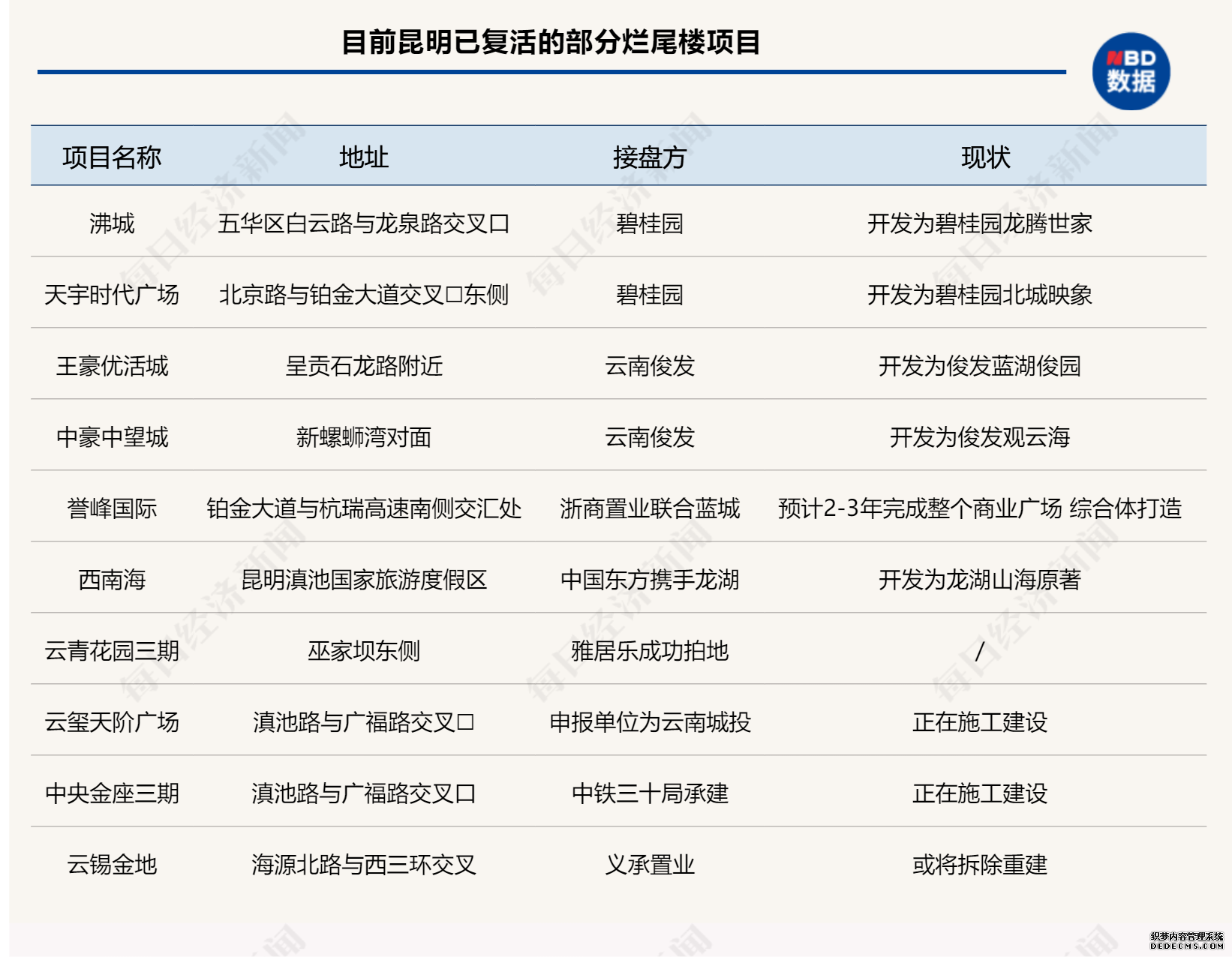Select status 或将拆除重建
Viewport: 1232px width, 957px height.
coord(980,865)
